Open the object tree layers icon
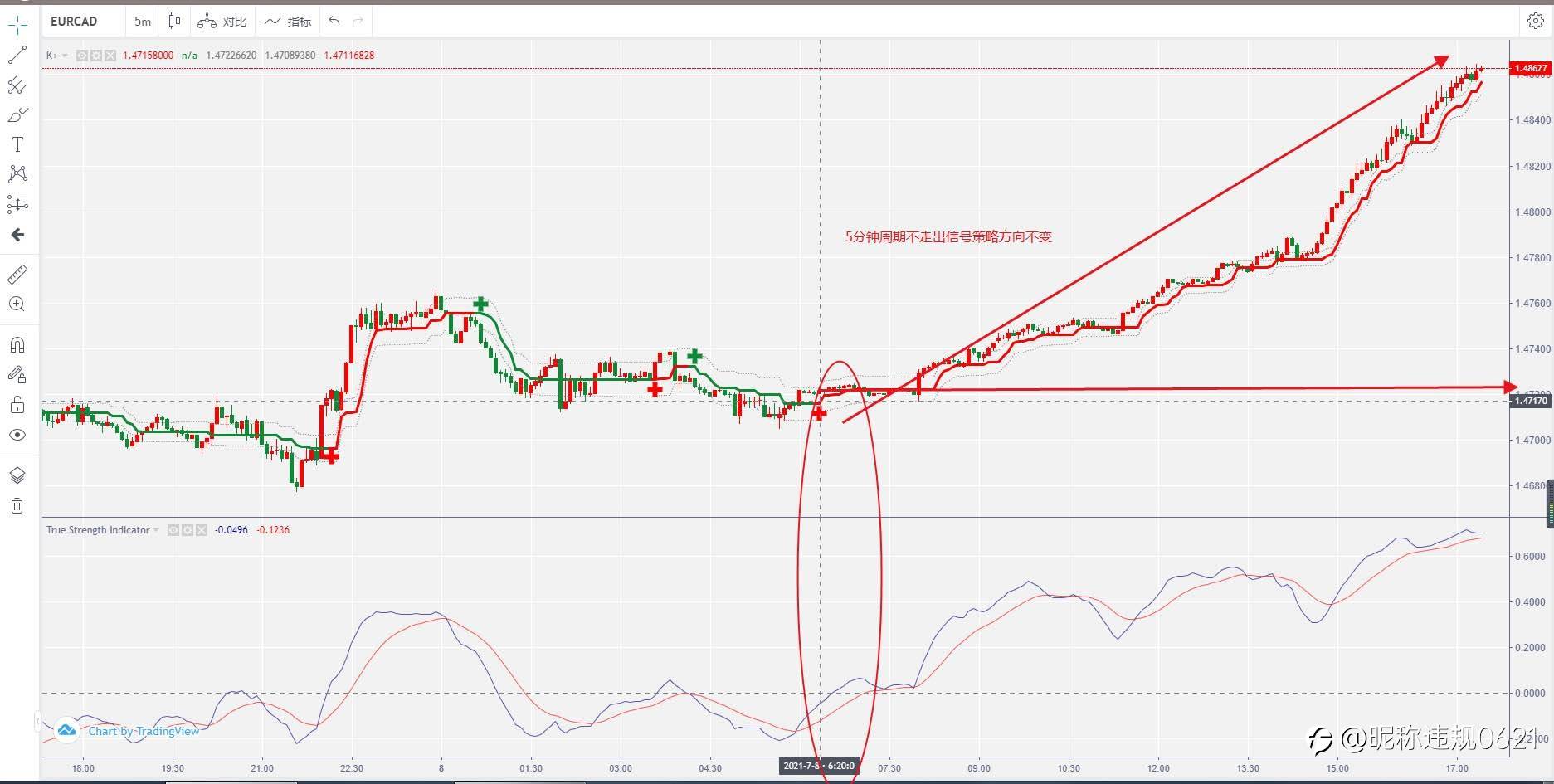The height and width of the screenshot is (784, 1554). [17, 475]
